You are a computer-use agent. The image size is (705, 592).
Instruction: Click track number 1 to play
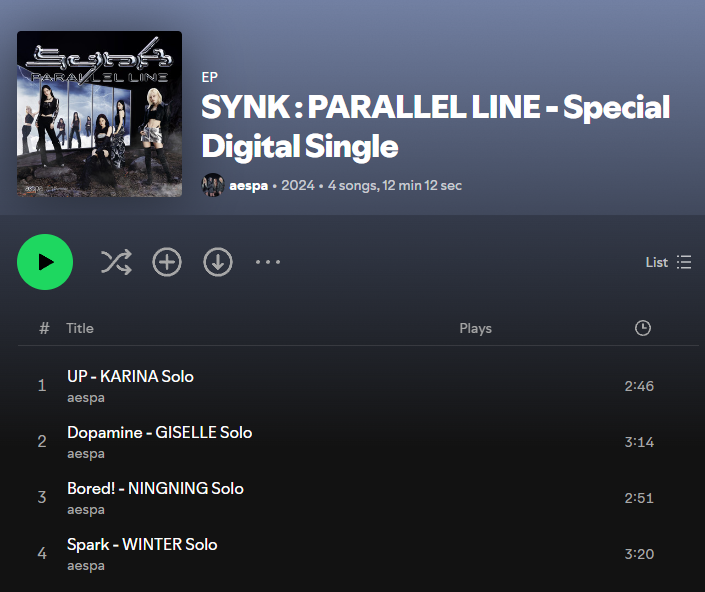(x=42, y=386)
